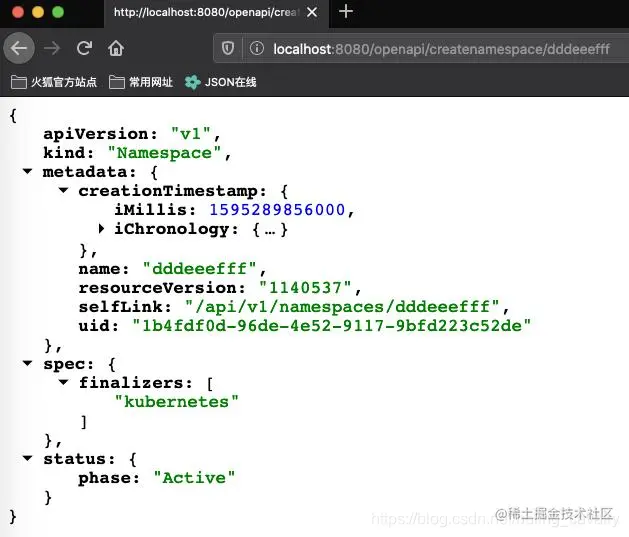Click the "kubernetes" finalizer entry
This screenshot has height=537, width=629.
tap(177, 401)
